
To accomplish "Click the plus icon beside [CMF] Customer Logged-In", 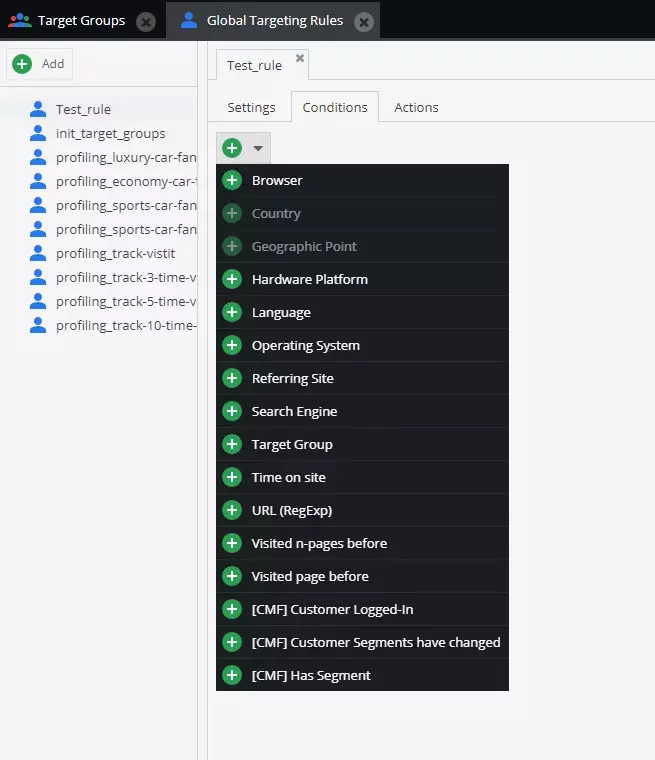I will pos(232,609).
